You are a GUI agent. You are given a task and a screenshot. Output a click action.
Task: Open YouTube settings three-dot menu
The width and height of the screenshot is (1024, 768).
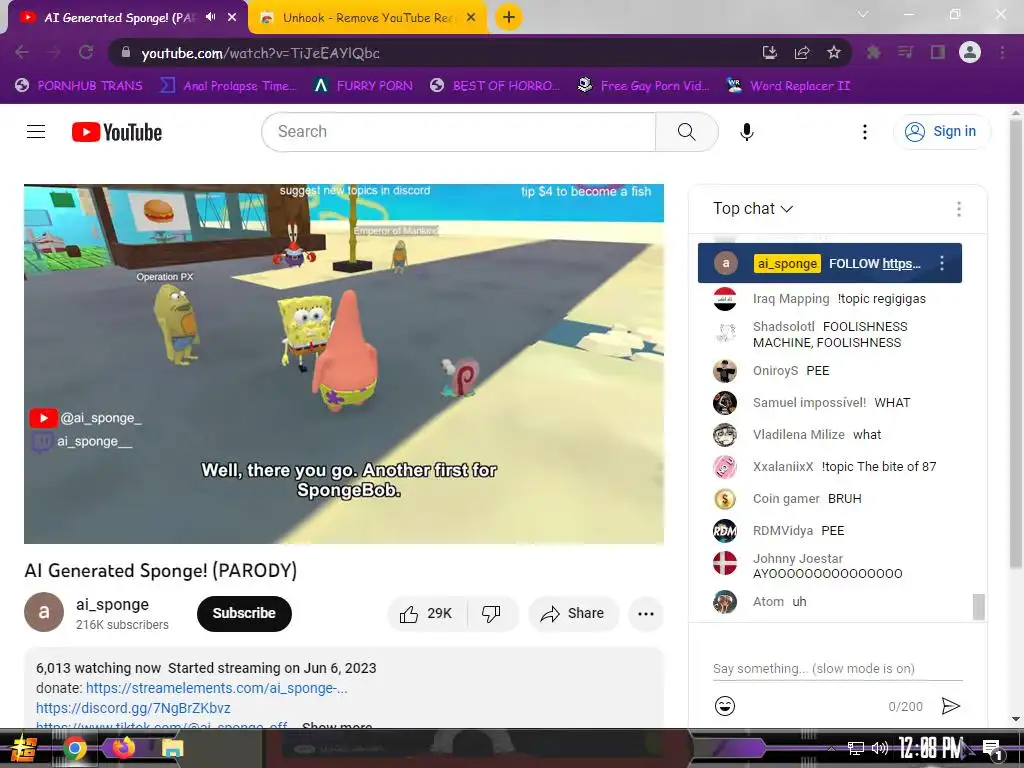865,132
